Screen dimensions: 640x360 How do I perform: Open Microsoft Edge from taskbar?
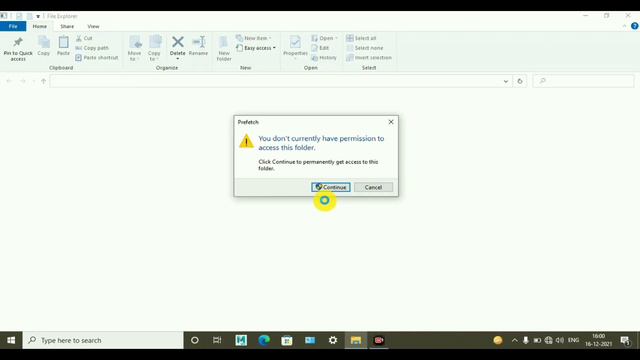[264, 340]
